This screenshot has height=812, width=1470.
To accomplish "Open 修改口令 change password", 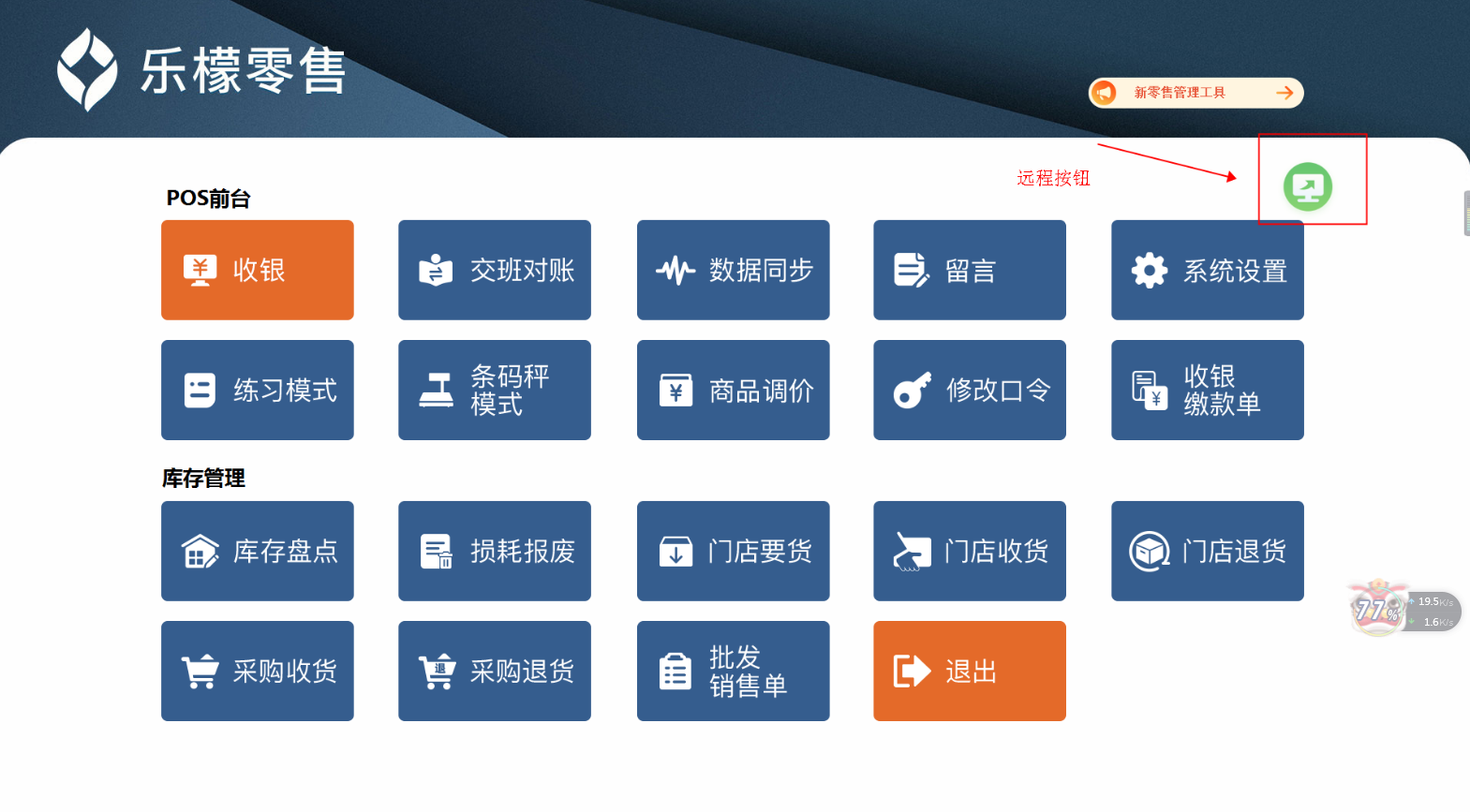I will (970, 390).
